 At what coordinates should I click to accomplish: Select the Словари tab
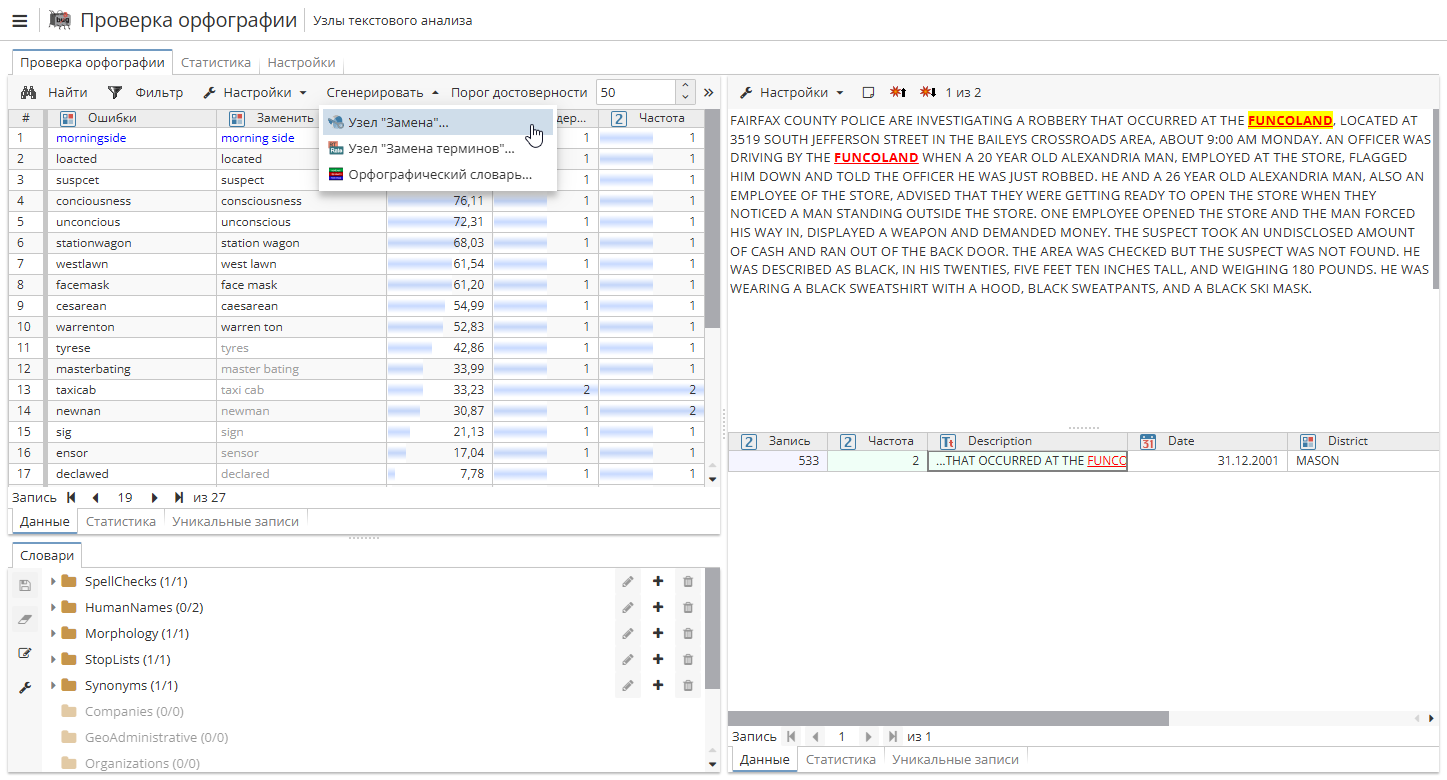47,555
